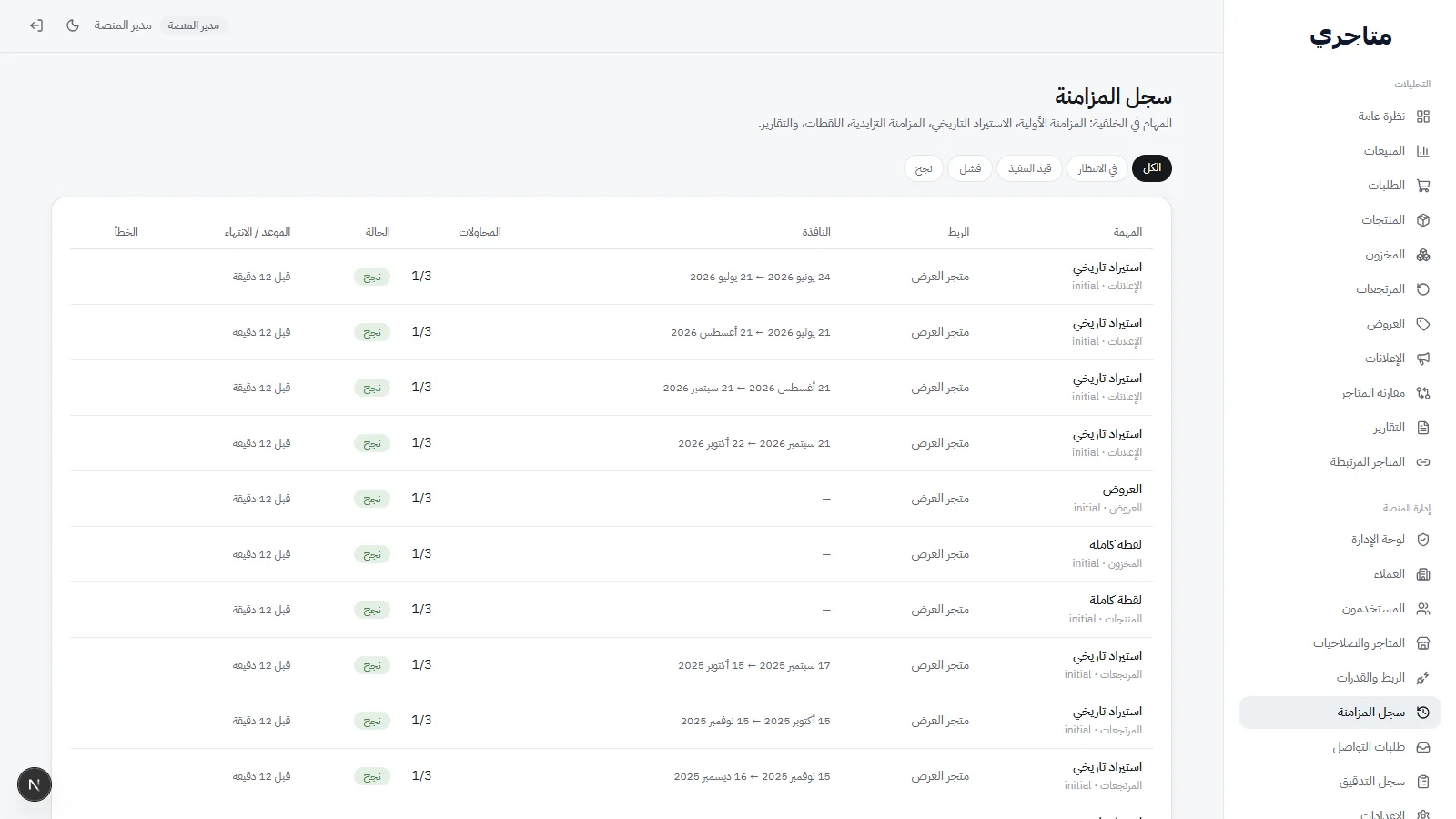The width and height of the screenshot is (1456, 819).
Task: Open طلبات التواصل inbox icon
Action: (1423, 747)
